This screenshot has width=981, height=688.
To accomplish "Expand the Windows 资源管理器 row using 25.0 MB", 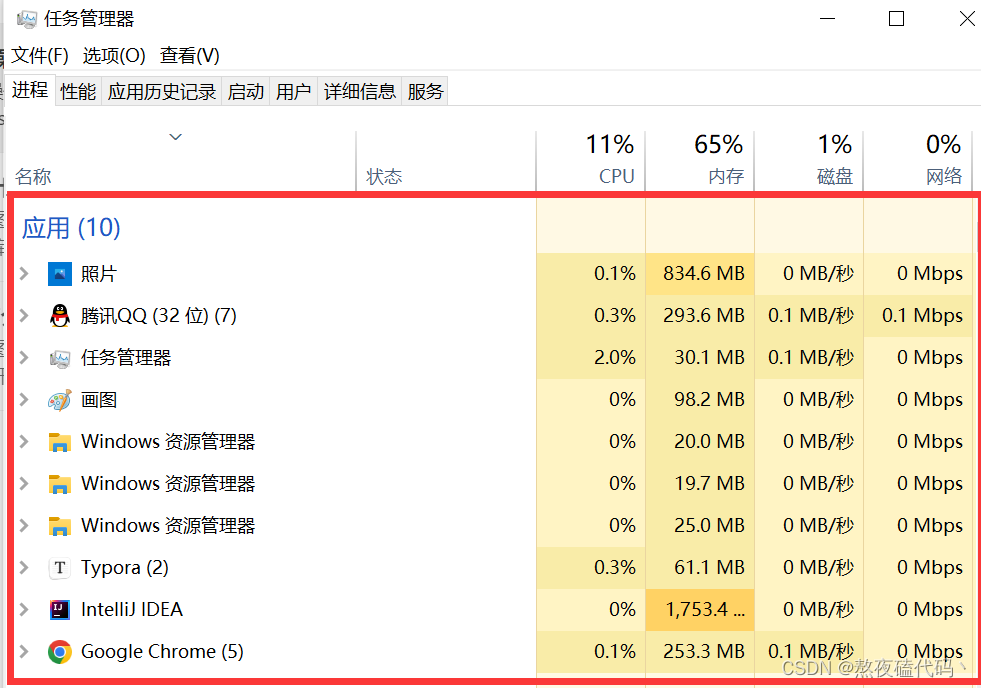I will point(24,525).
